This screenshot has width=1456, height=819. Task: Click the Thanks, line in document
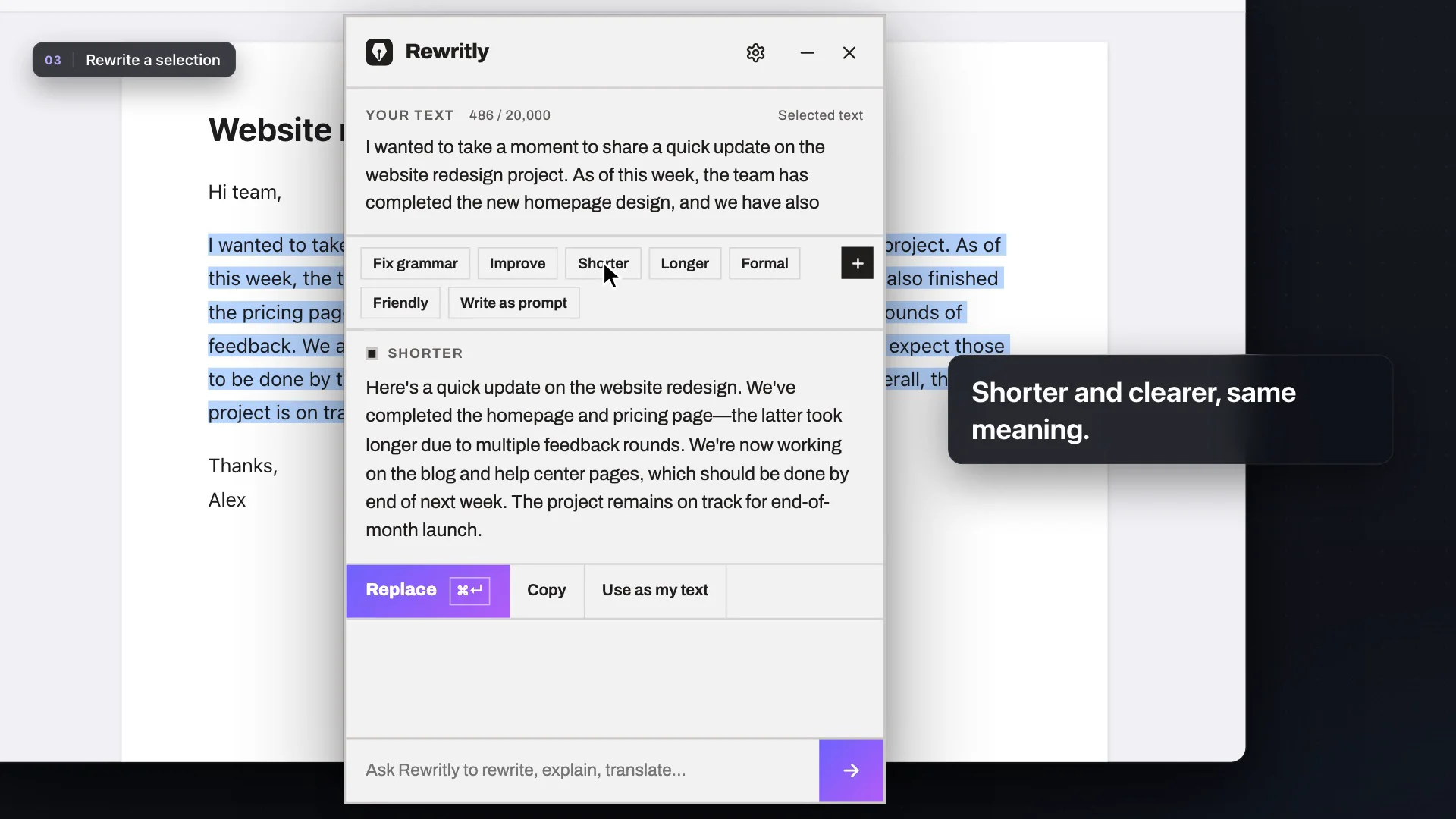point(243,466)
